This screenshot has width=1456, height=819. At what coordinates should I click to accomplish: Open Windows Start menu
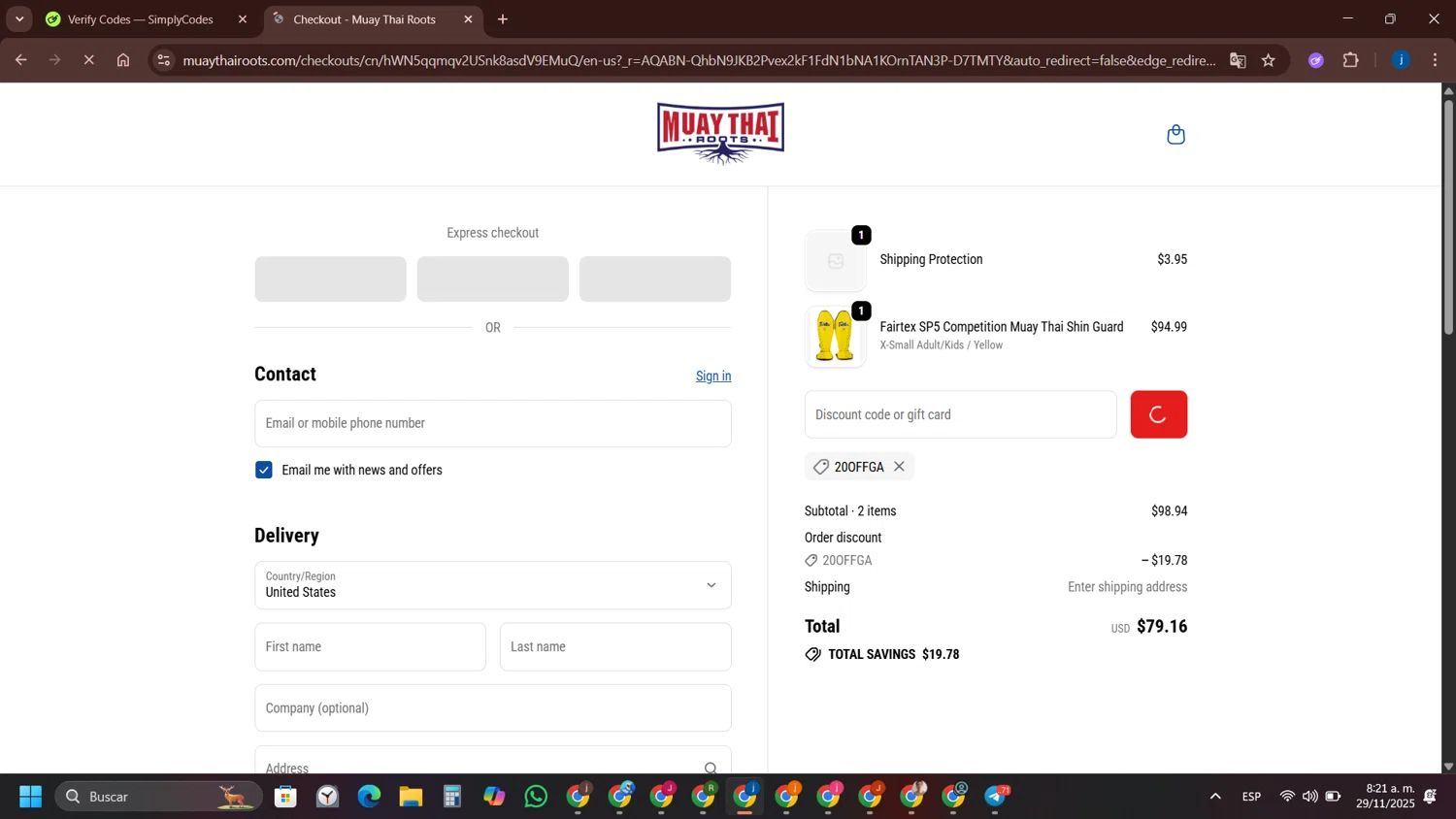[30, 797]
